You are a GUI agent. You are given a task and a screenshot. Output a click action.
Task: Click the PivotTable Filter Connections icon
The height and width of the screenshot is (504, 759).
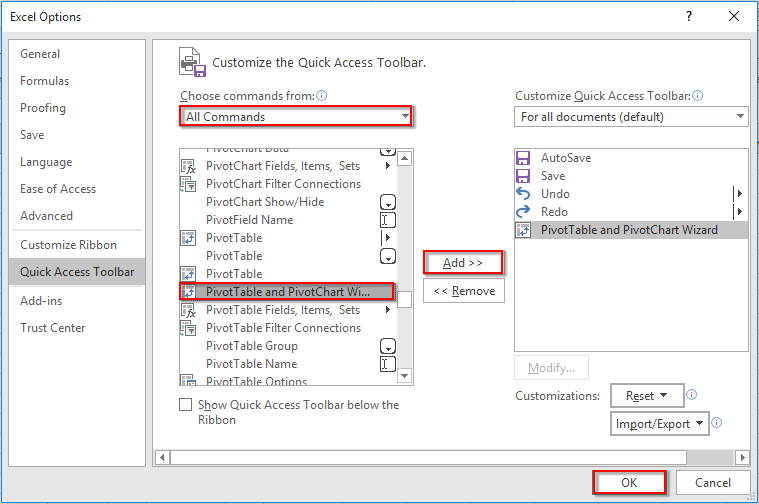187,328
